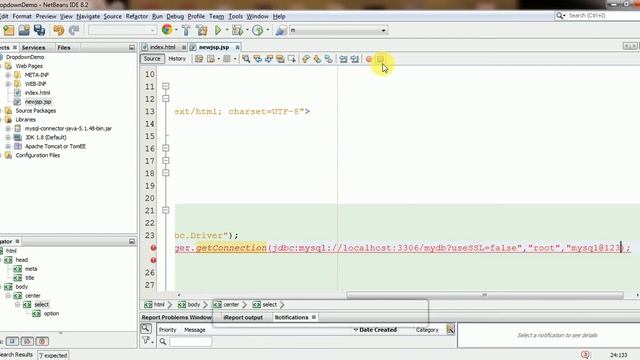Click the body breadcrumb element
This screenshot has height=360, width=640.
189,304
